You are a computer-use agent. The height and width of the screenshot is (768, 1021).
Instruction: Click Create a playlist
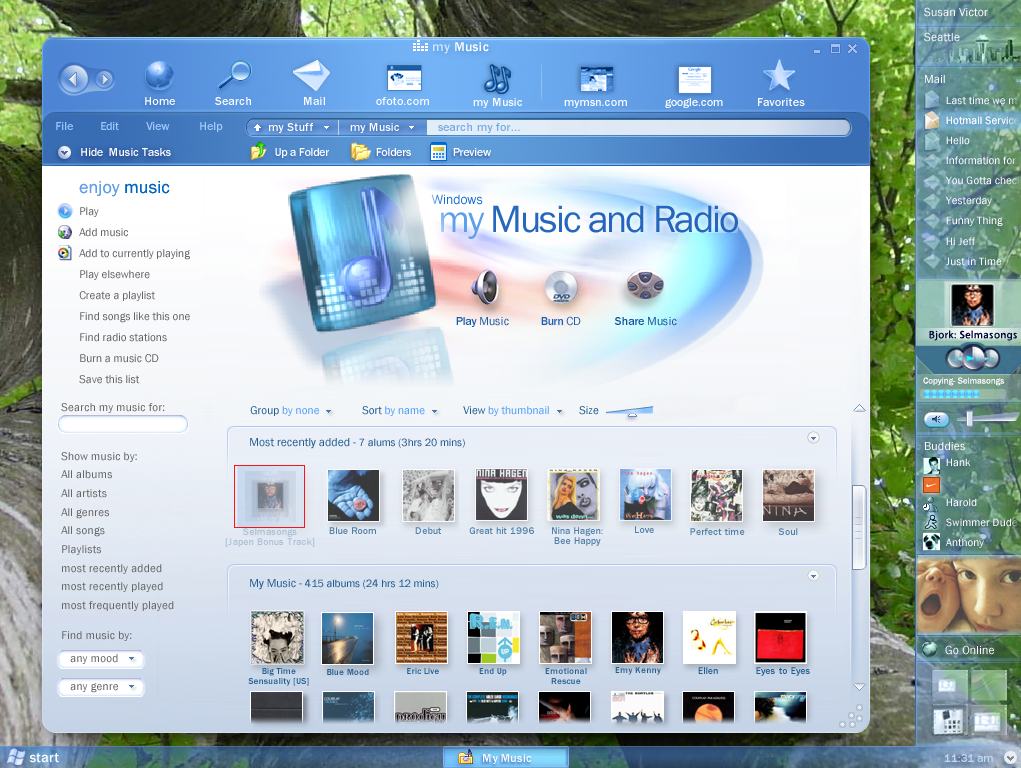tap(117, 295)
